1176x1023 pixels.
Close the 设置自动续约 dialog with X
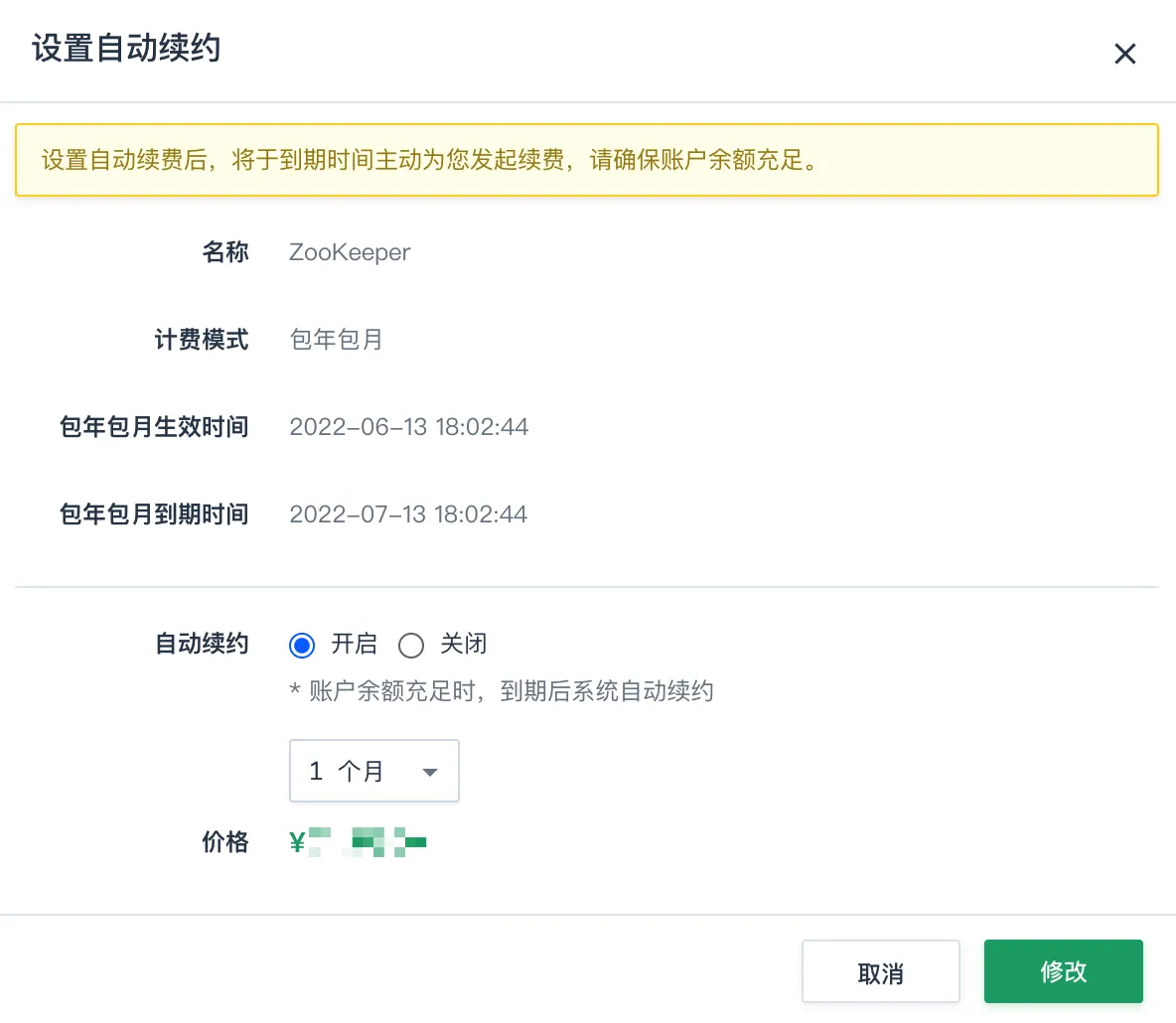click(1124, 54)
